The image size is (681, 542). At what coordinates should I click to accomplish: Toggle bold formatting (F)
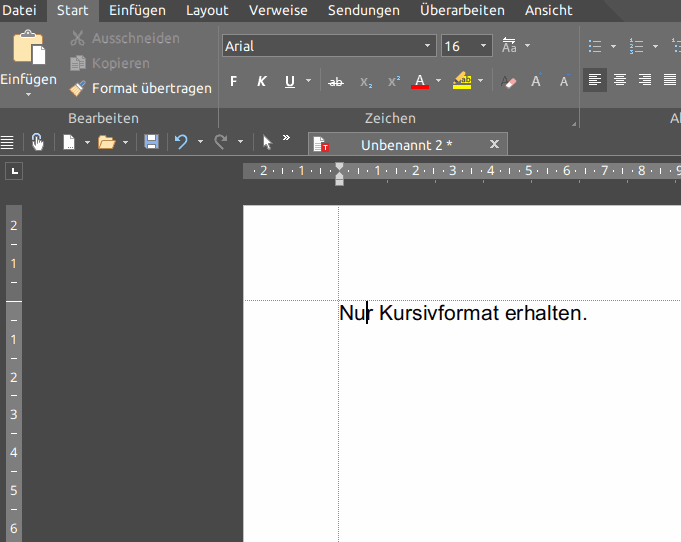(234, 81)
